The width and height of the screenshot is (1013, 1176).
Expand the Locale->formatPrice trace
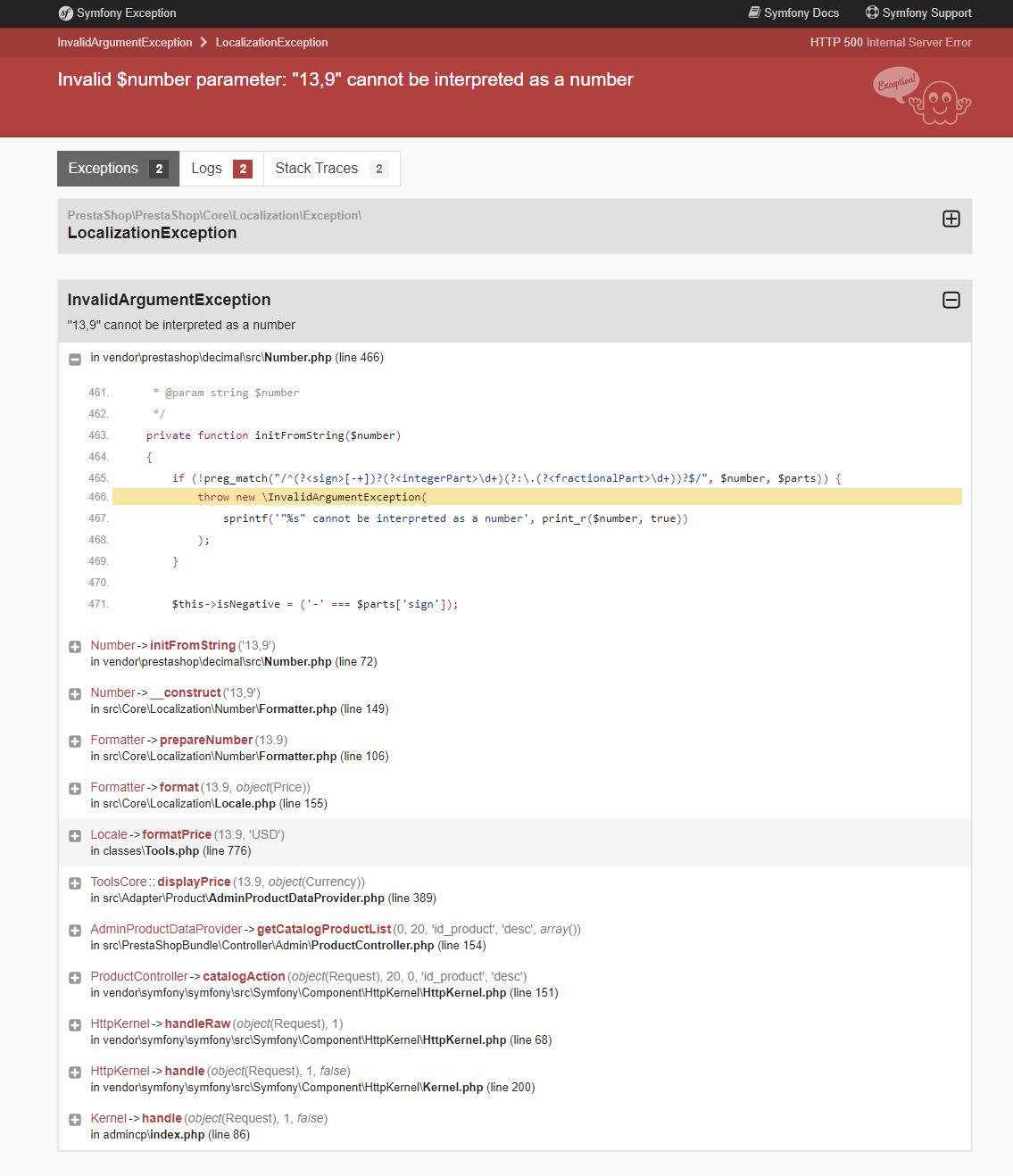(75, 836)
